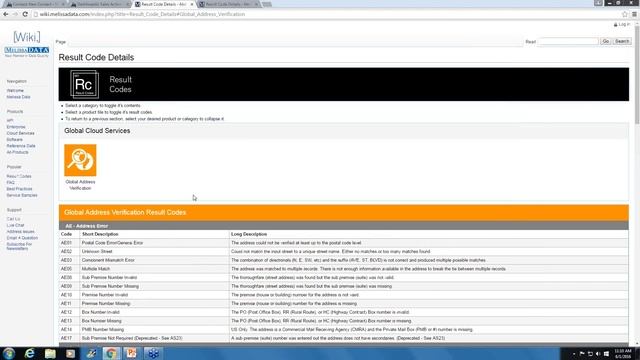640x360 pixels.
Task: Click the Rc Result Codes logo
Action: (x=84, y=84)
